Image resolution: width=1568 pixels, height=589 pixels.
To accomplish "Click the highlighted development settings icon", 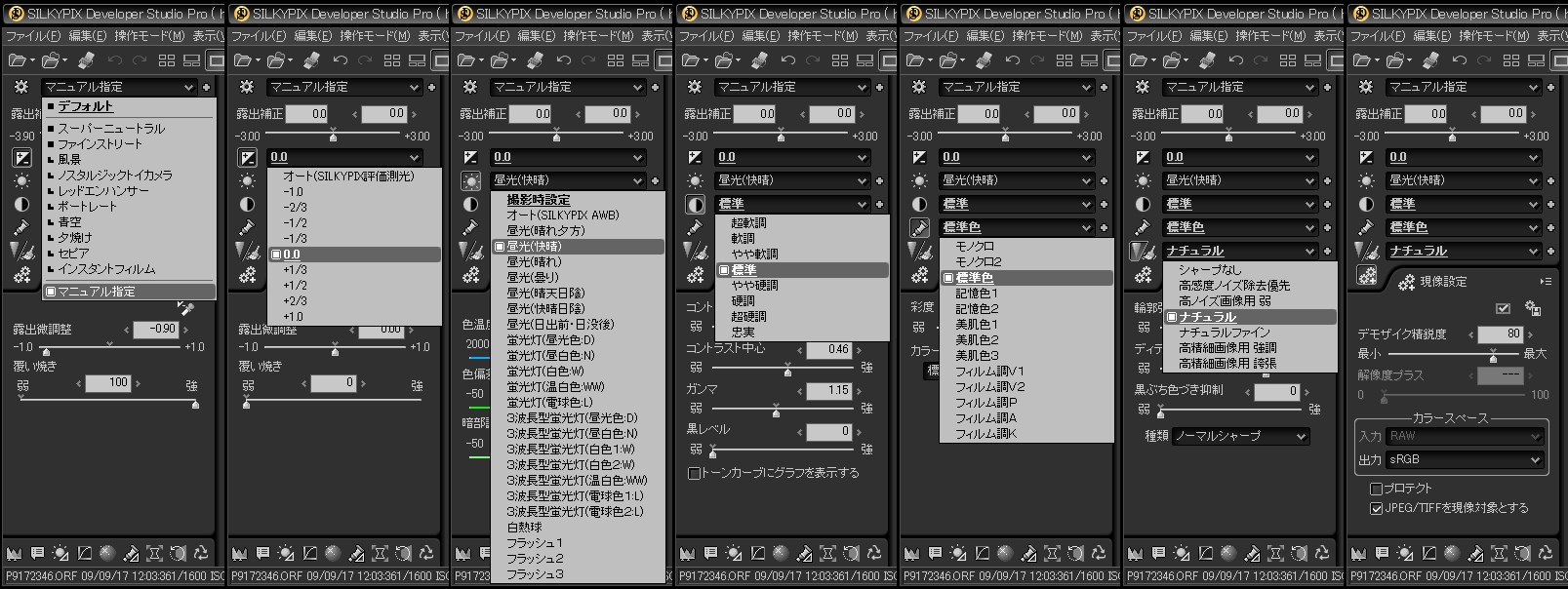I will [1367, 276].
